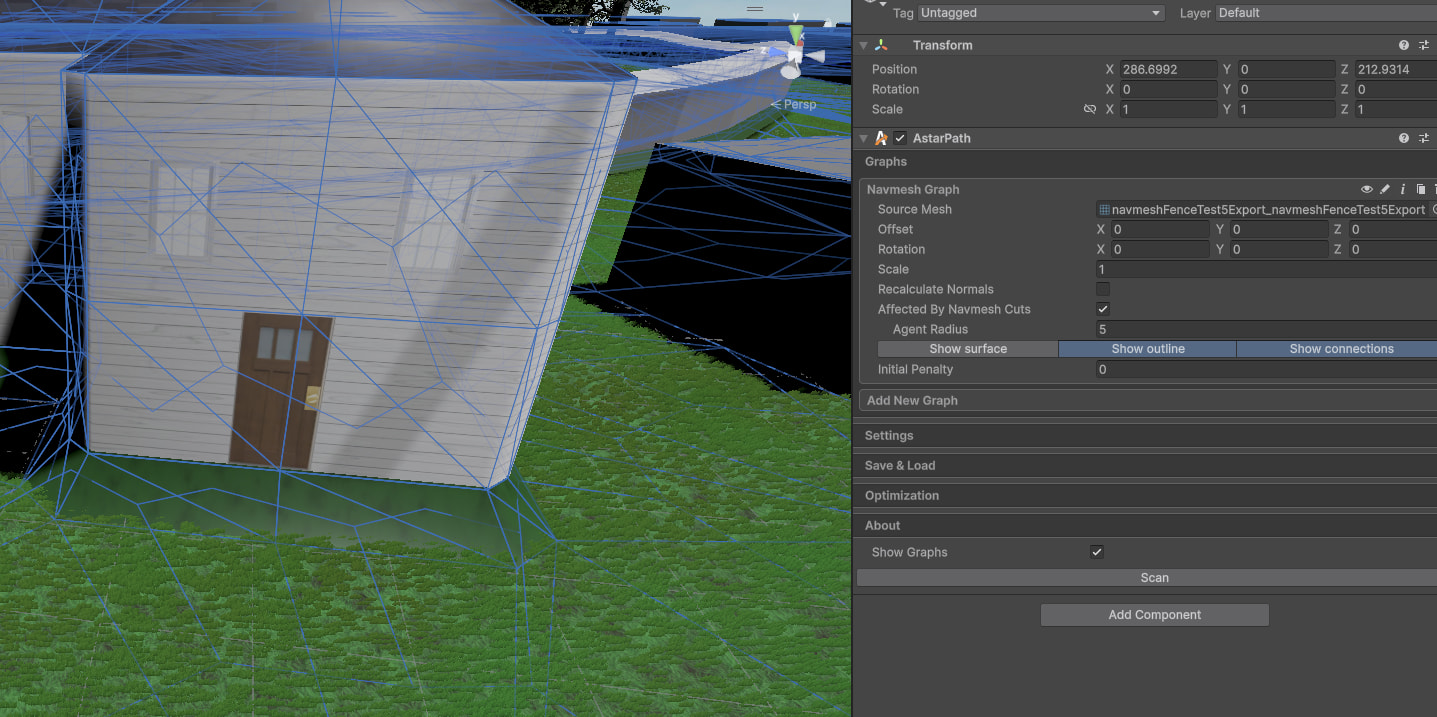Open Transform component preset settings icon
This screenshot has width=1437, height=717.
(1424, 45)
